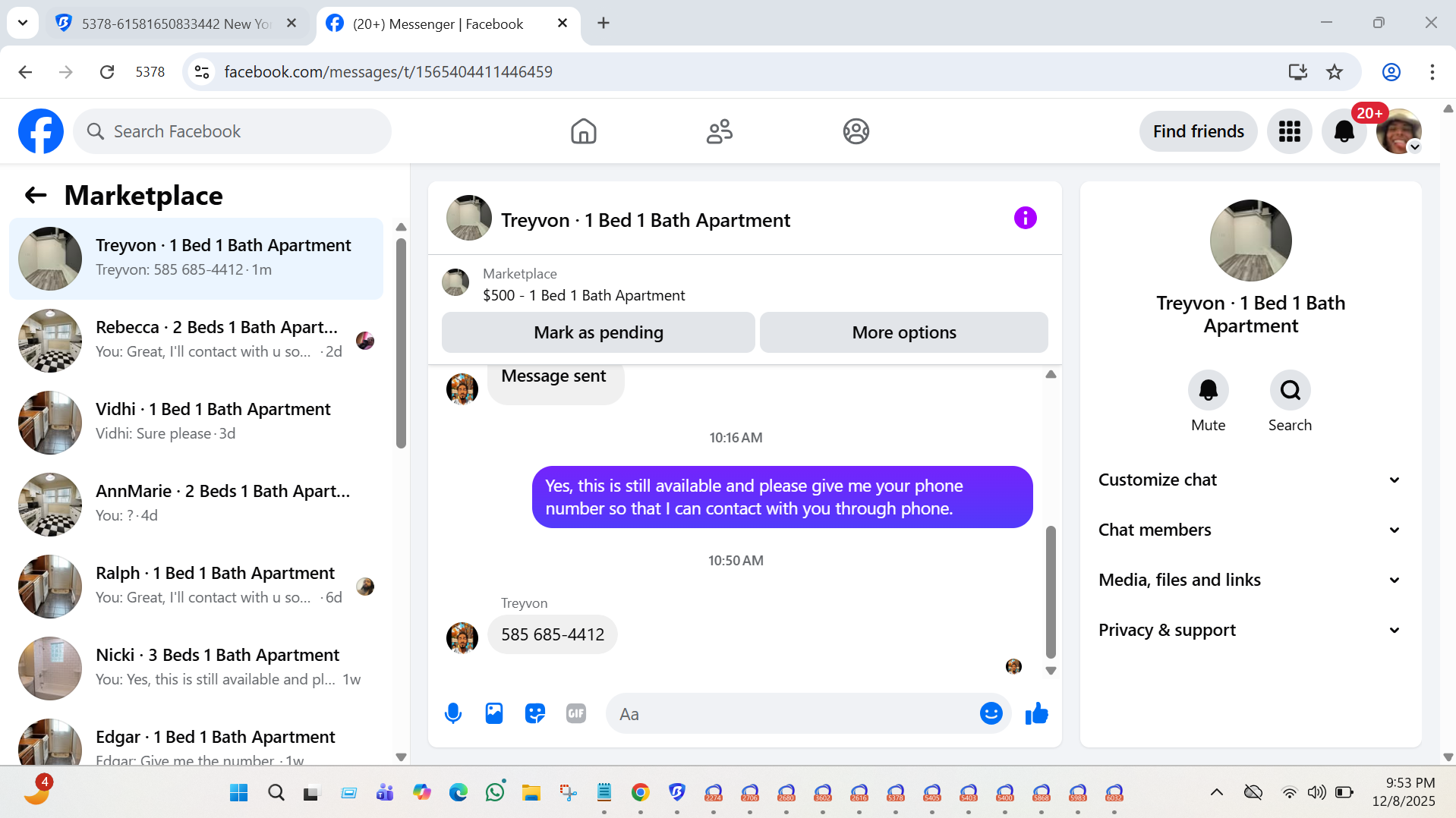This screenshot has height=818, width=1456.
Task: Click the chat messages scrollbar thumb
Action: tap(1051, 591)
